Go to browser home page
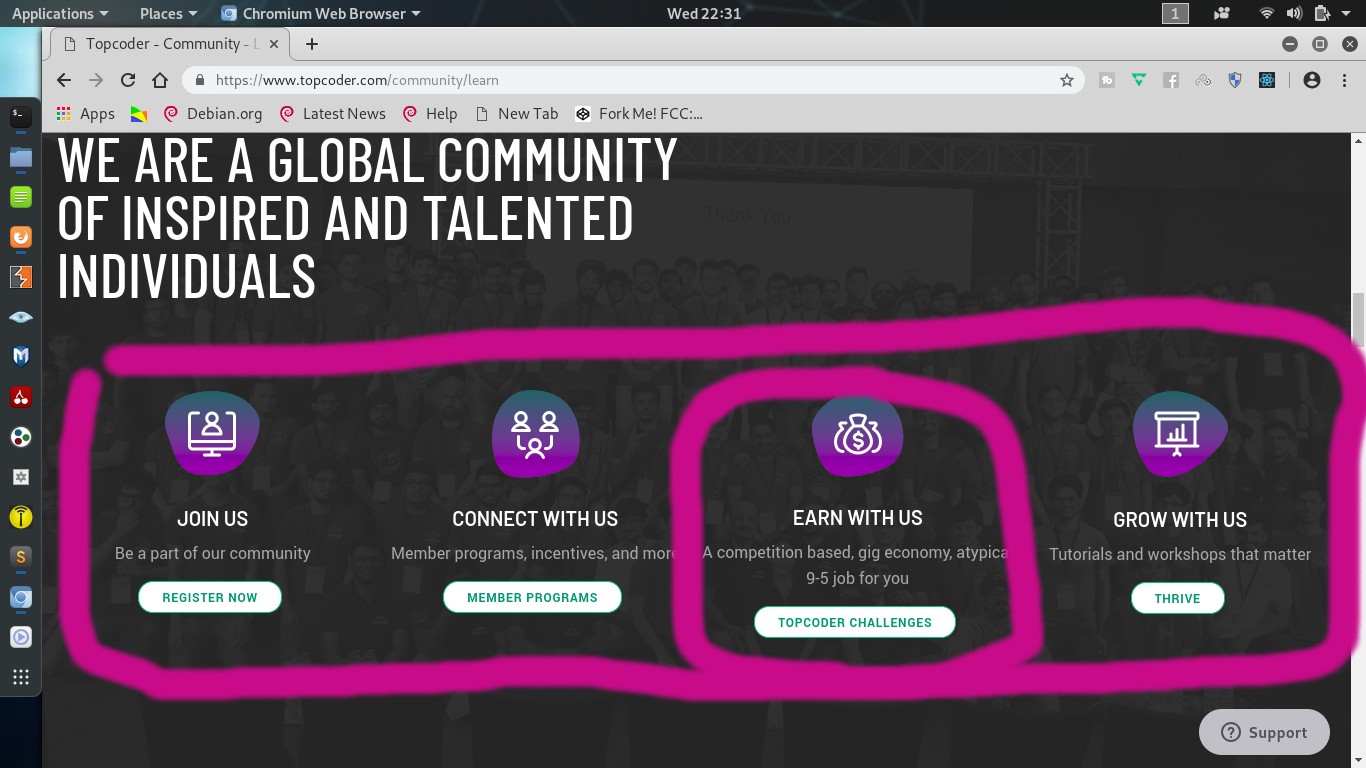 tap(160, 80)
